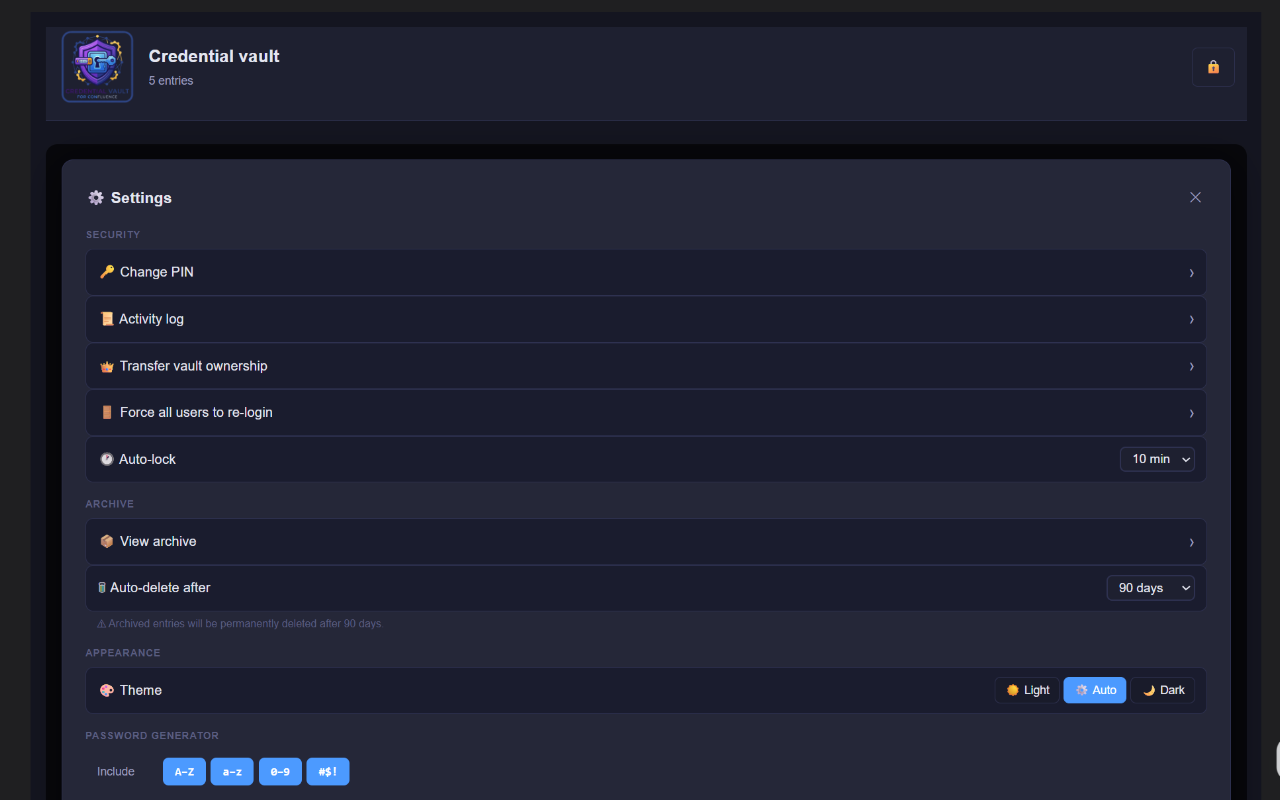Screen dimensions: 1280x800
Task: Open the Change PIN option
Action: 646,272
